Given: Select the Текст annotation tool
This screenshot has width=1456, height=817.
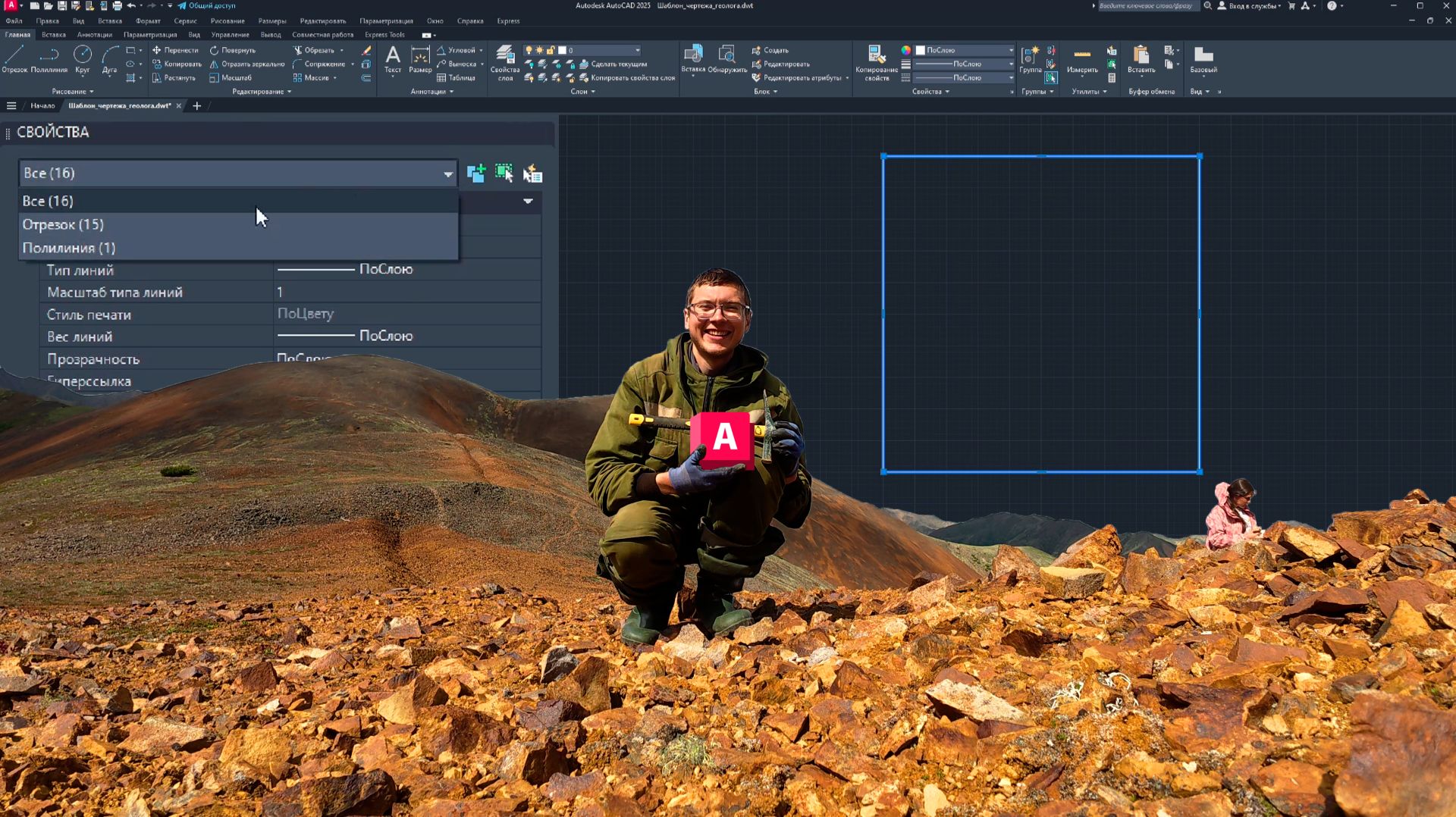Looking at the screenshot, I should point(393,59).
